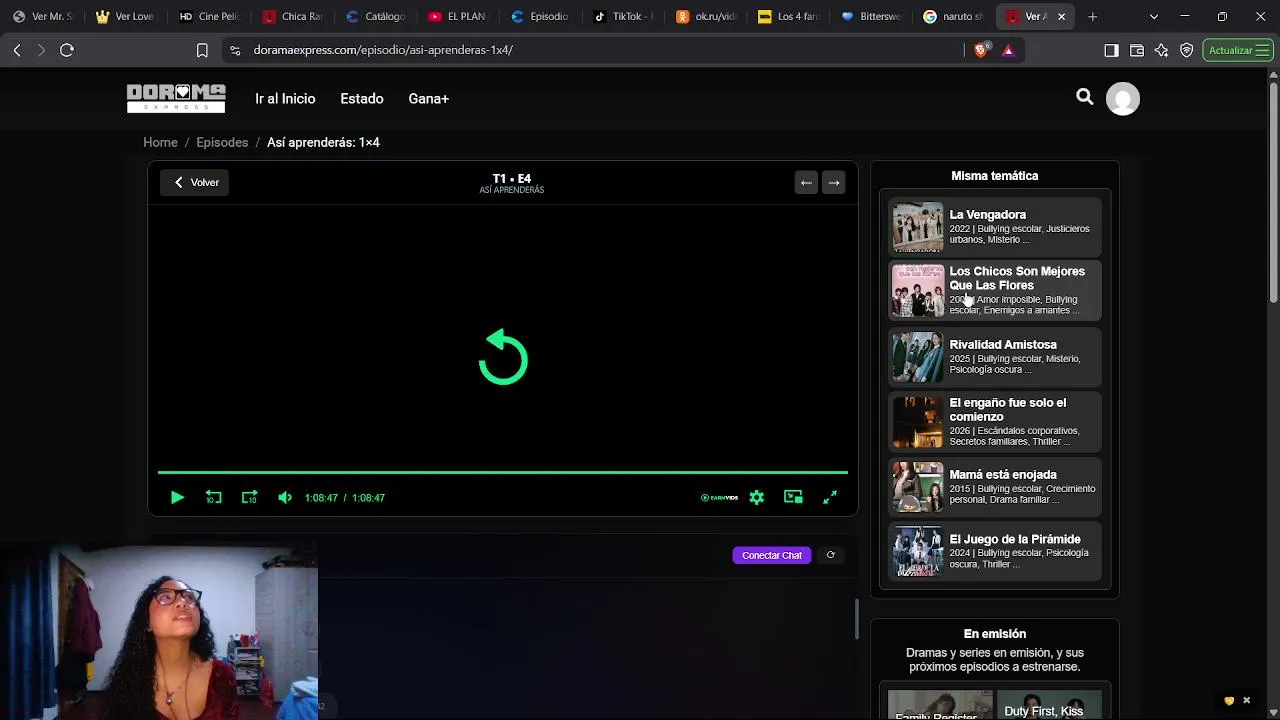Open the Duty First, Kiss card

[1048, 704]
